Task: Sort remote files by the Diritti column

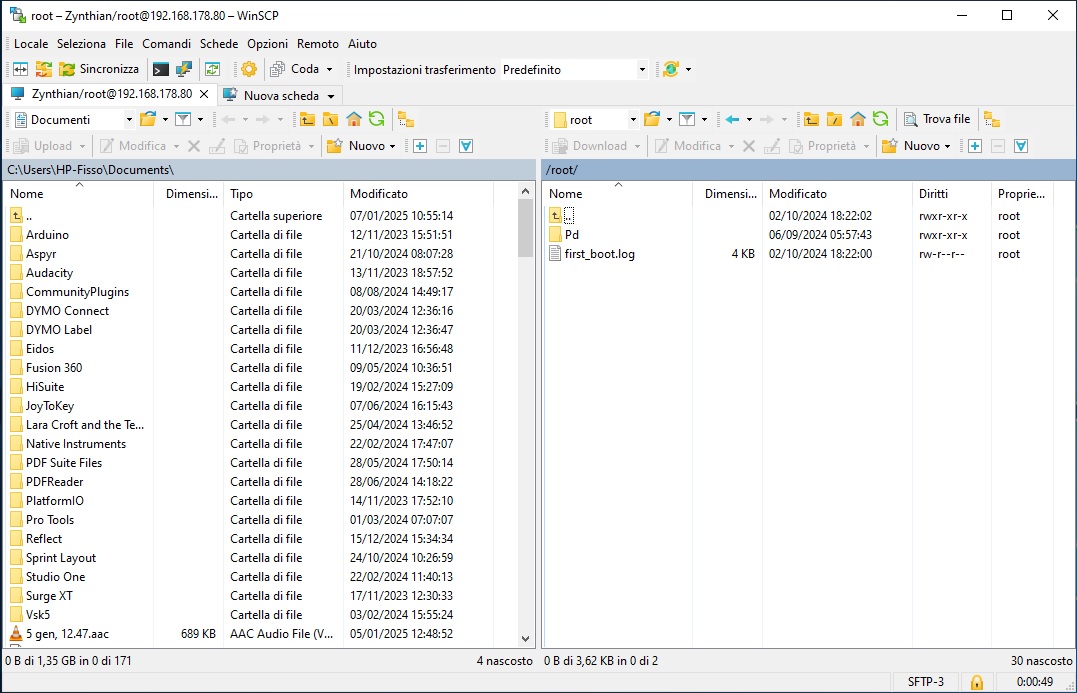Action: 951,194
